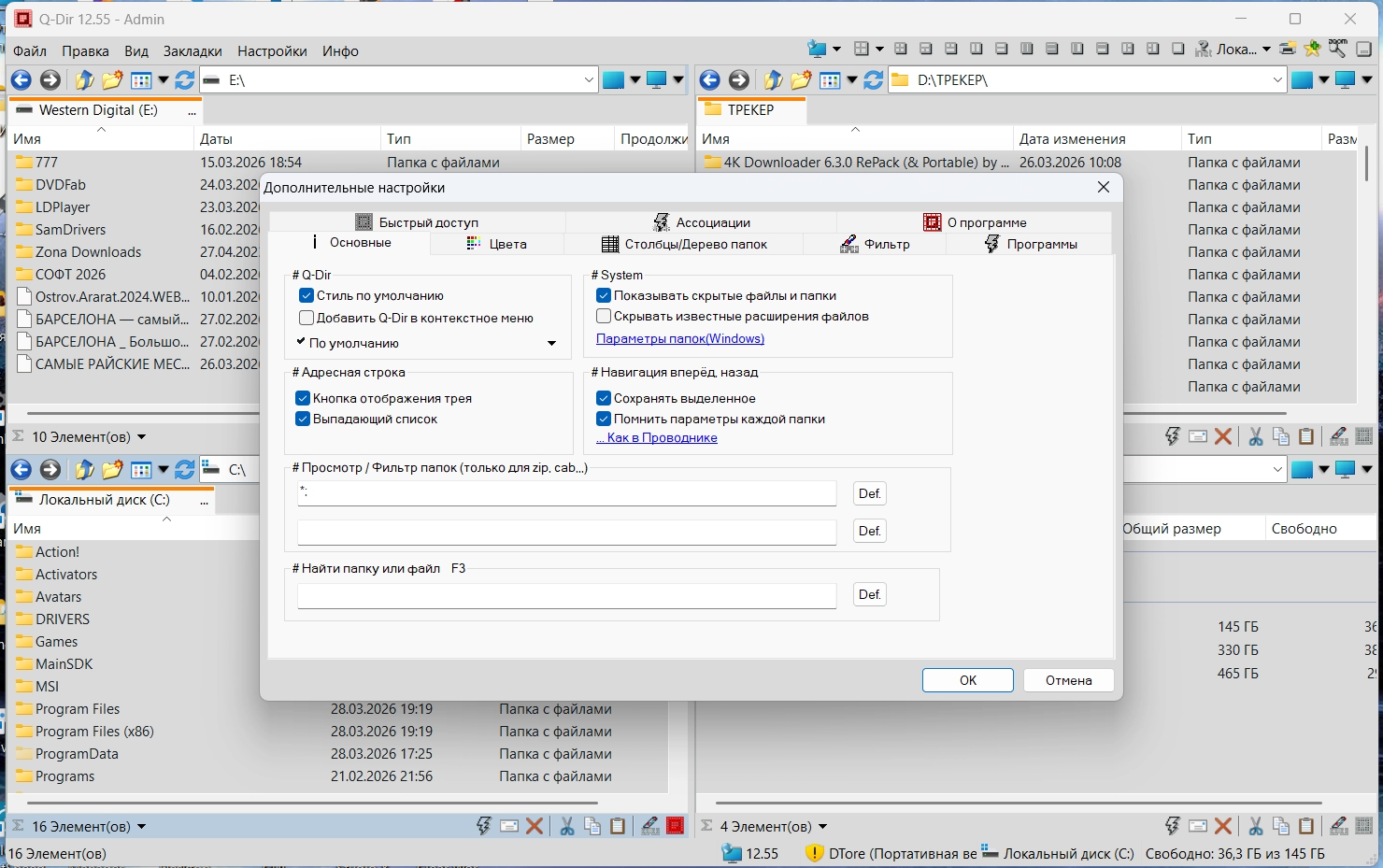Refresh the C:\ pane
Viewport: 1383px width, 868px height.
point(185,470)
